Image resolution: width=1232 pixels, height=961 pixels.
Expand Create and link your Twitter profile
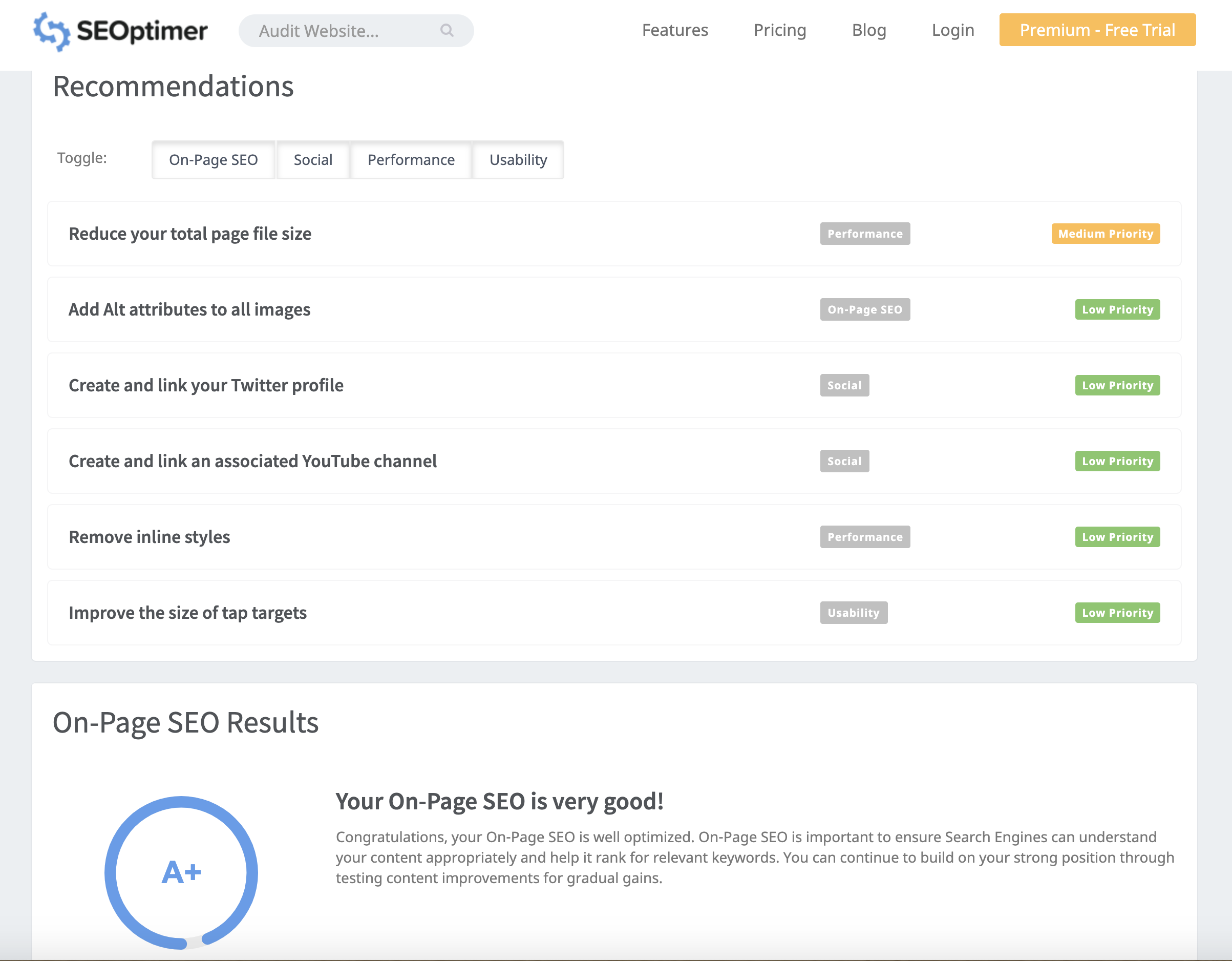206,385
